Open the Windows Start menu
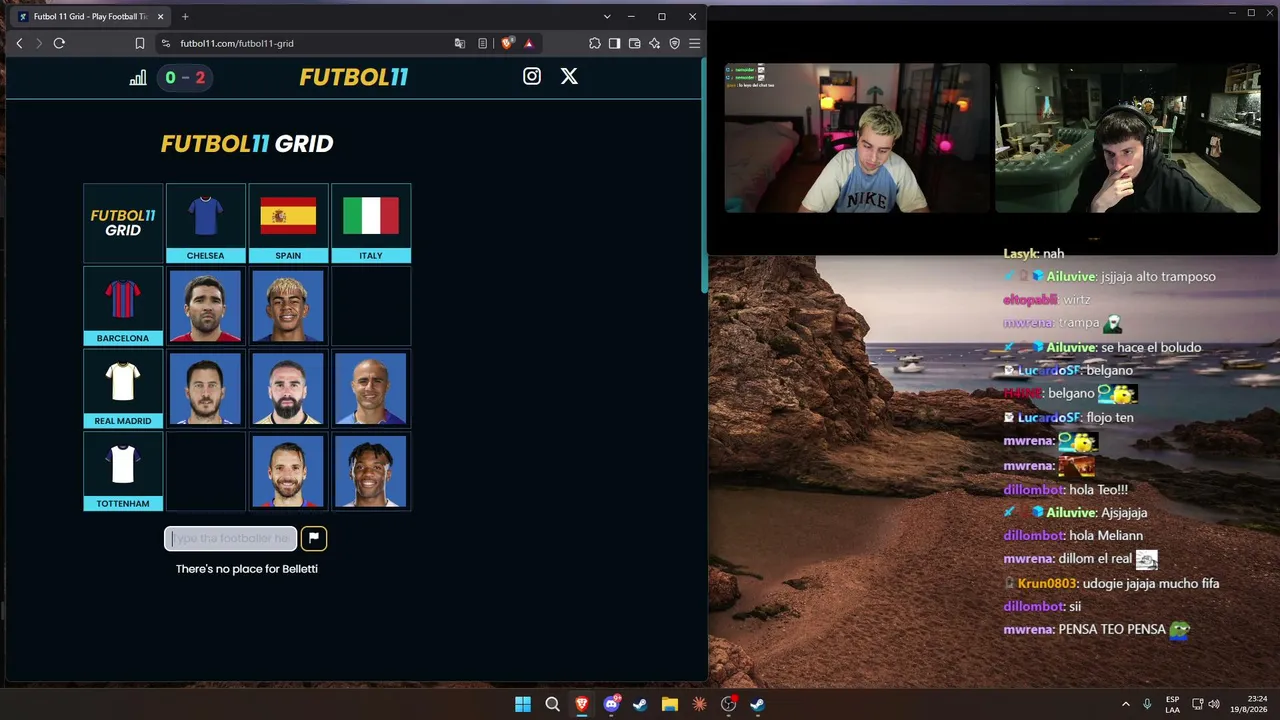This screenshot has height=720, width=1280. click(523, 704)
